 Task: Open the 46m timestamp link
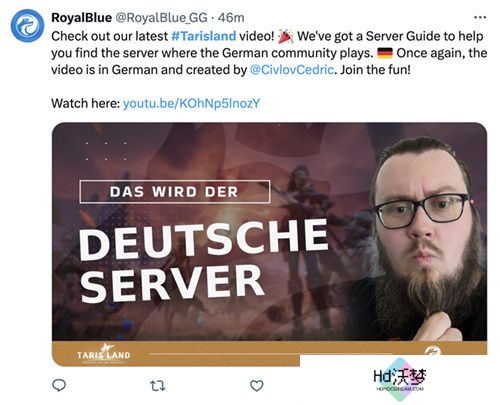[231, 18]
